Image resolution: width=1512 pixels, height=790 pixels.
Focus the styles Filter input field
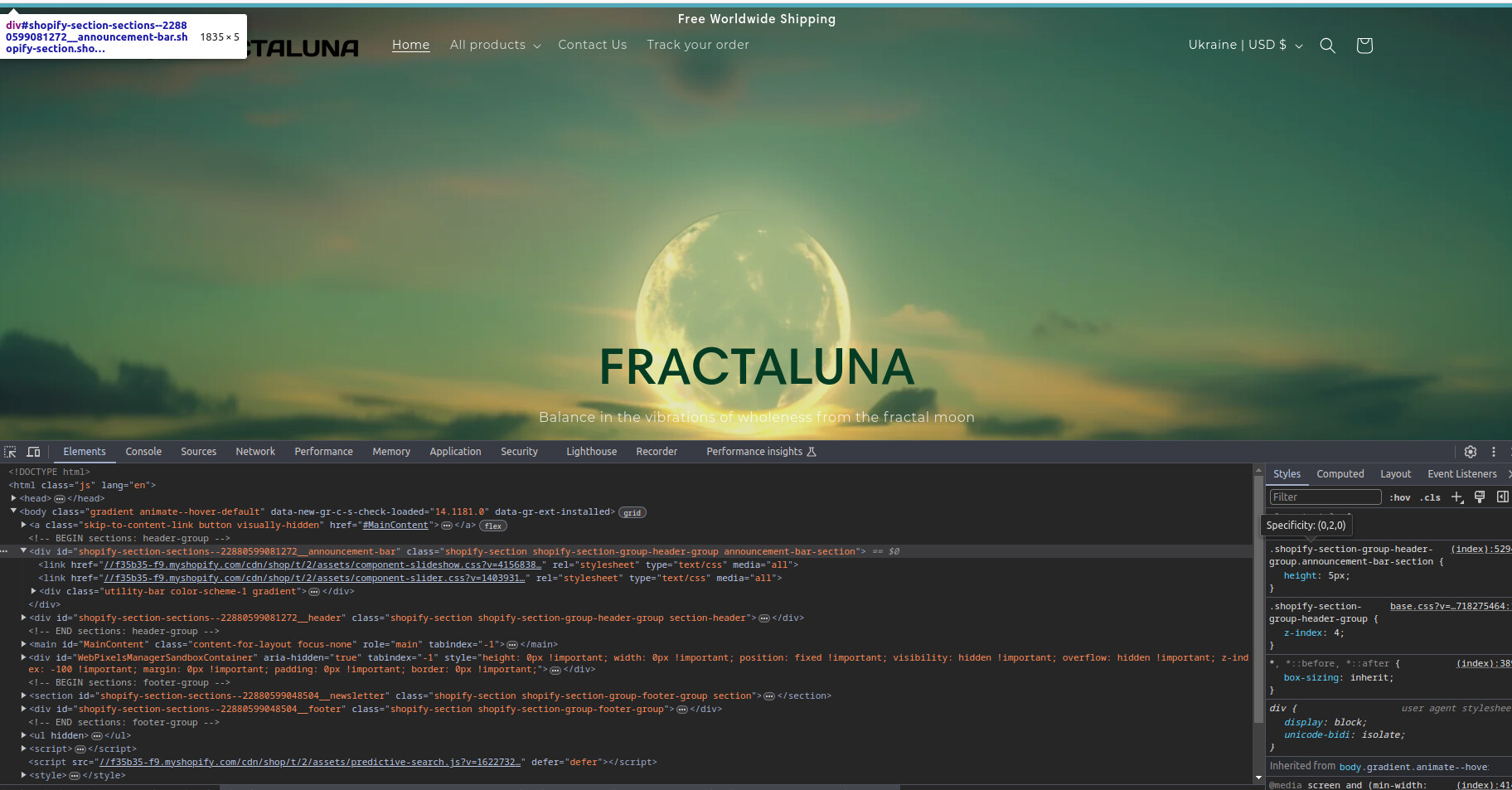point(1325,497)
